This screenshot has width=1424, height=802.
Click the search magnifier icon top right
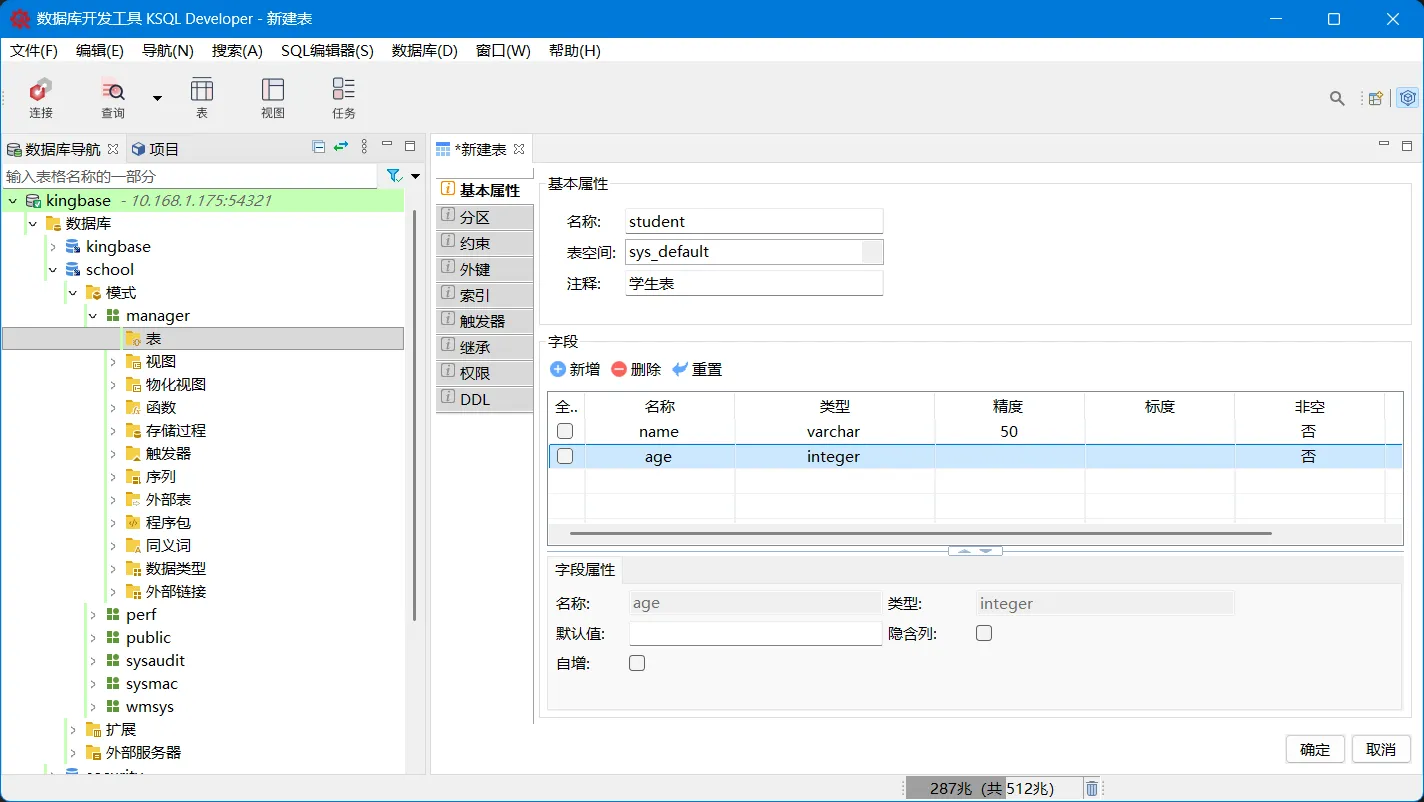[1337, 99]
